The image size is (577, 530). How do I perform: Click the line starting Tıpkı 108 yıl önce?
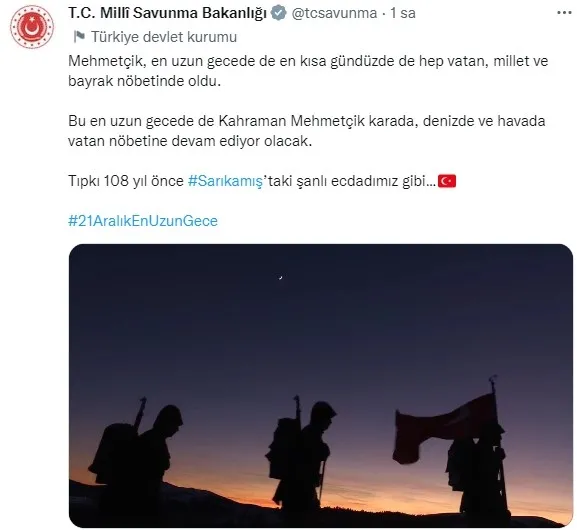(262, 181)
